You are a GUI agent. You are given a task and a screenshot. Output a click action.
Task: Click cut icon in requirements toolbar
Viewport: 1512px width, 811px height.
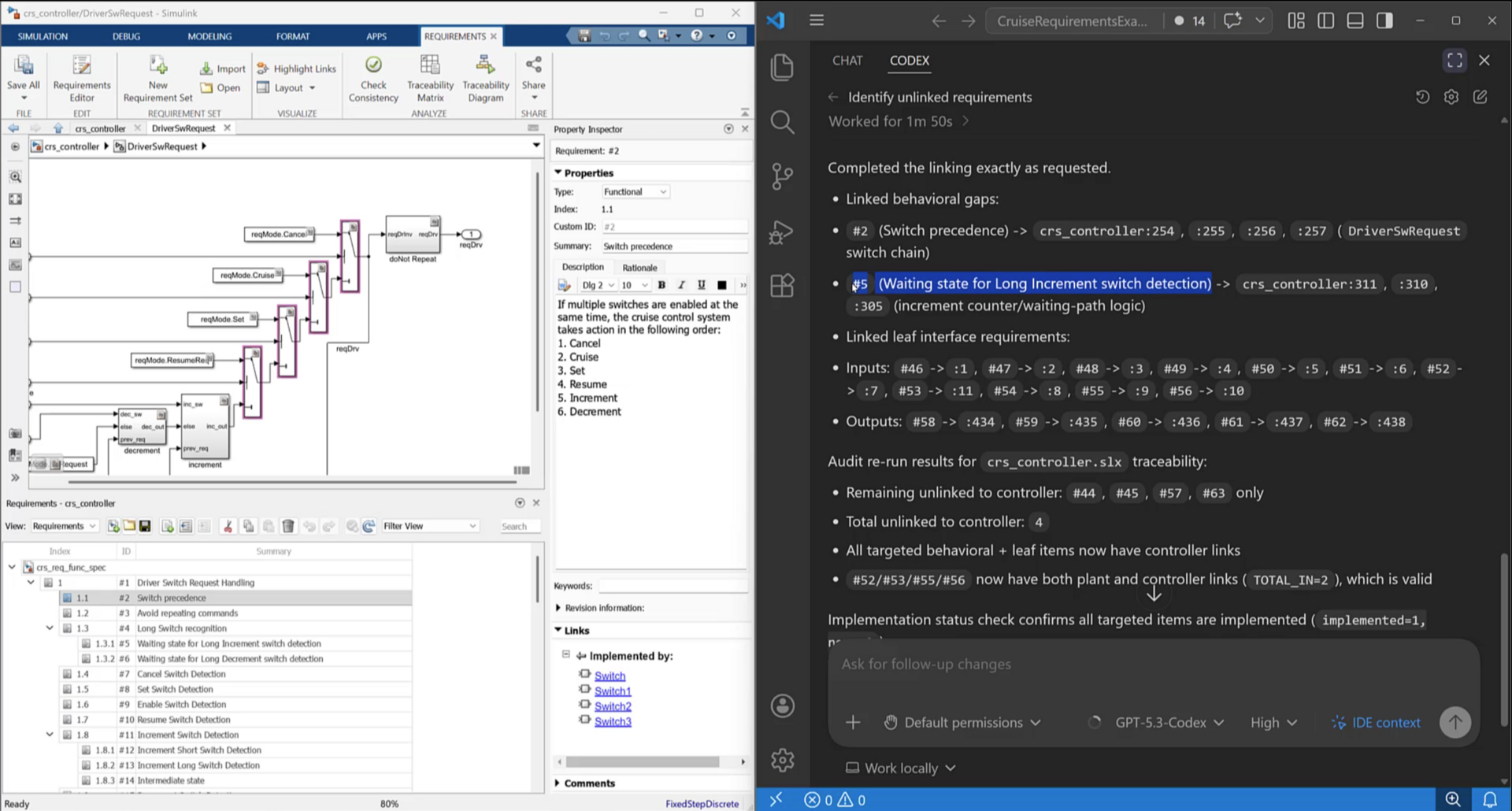tap(228, 526)
